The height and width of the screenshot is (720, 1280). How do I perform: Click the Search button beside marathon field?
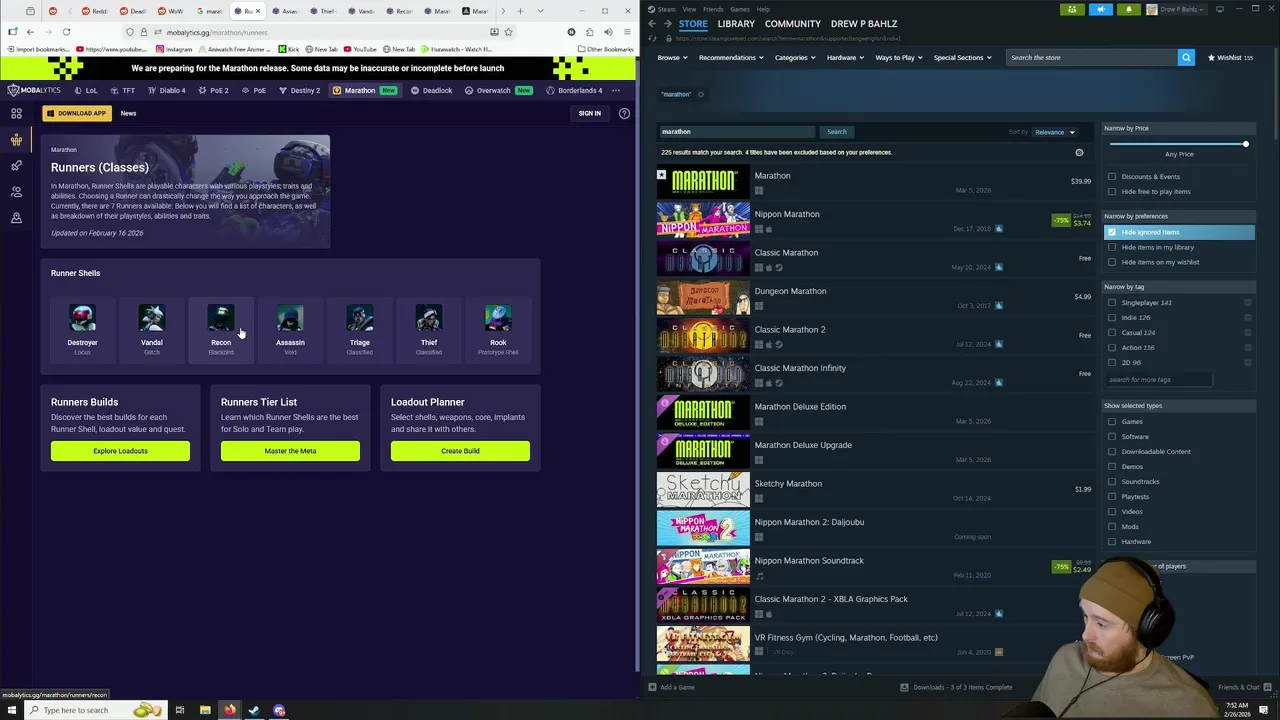836,131
